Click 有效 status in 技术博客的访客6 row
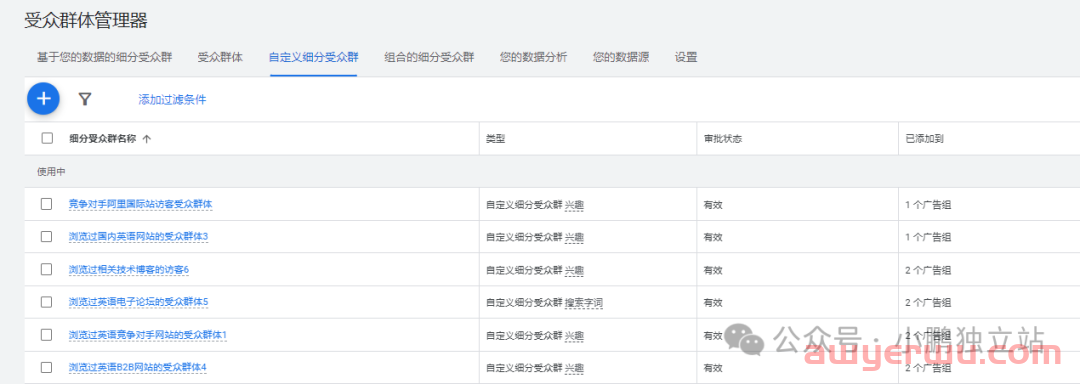This screenshot has height=384, width=1080. coord(713,270)
